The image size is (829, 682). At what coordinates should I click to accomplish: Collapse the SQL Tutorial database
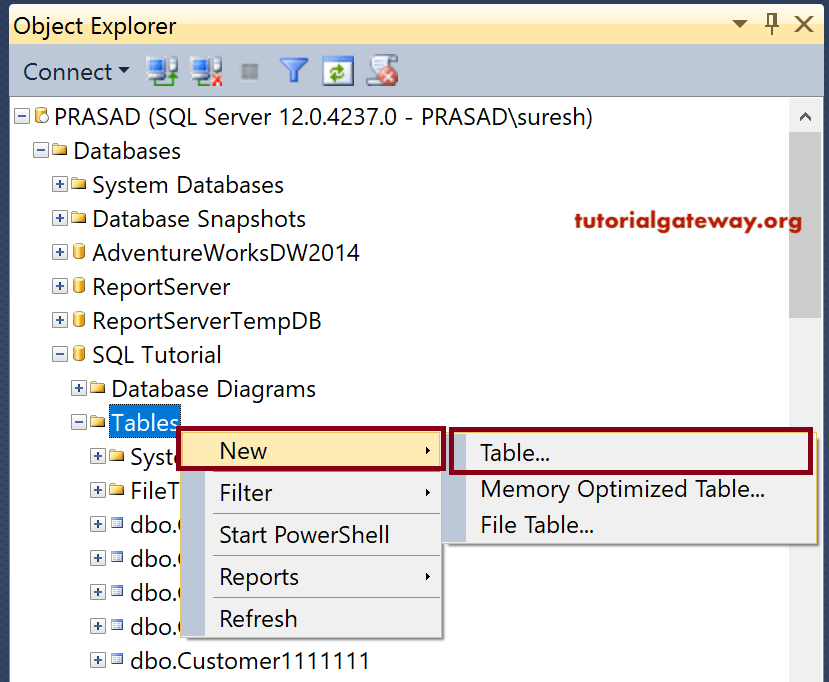(60, 354)
